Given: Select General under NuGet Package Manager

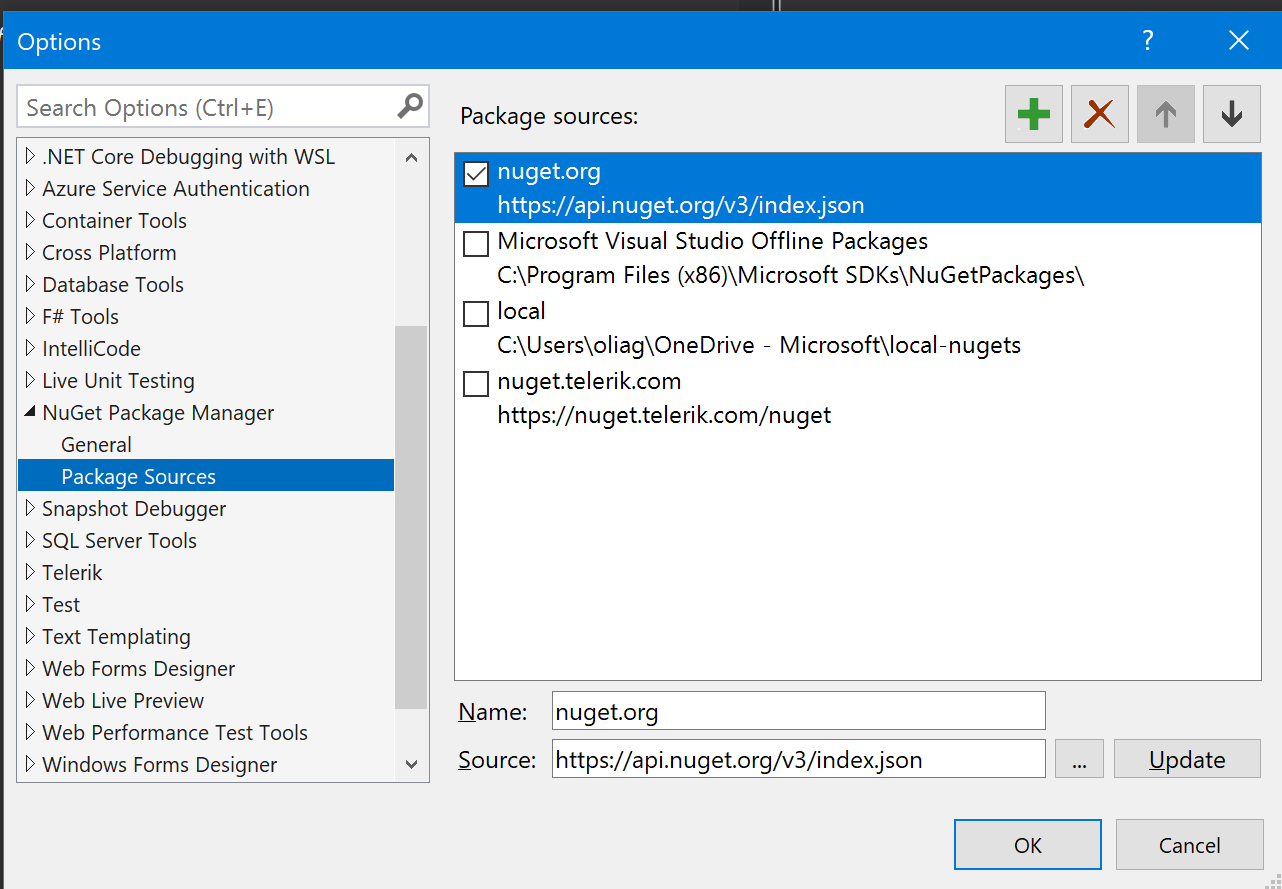Looking at the screenshot, I should pyautogui.click(x=96, y=444).
